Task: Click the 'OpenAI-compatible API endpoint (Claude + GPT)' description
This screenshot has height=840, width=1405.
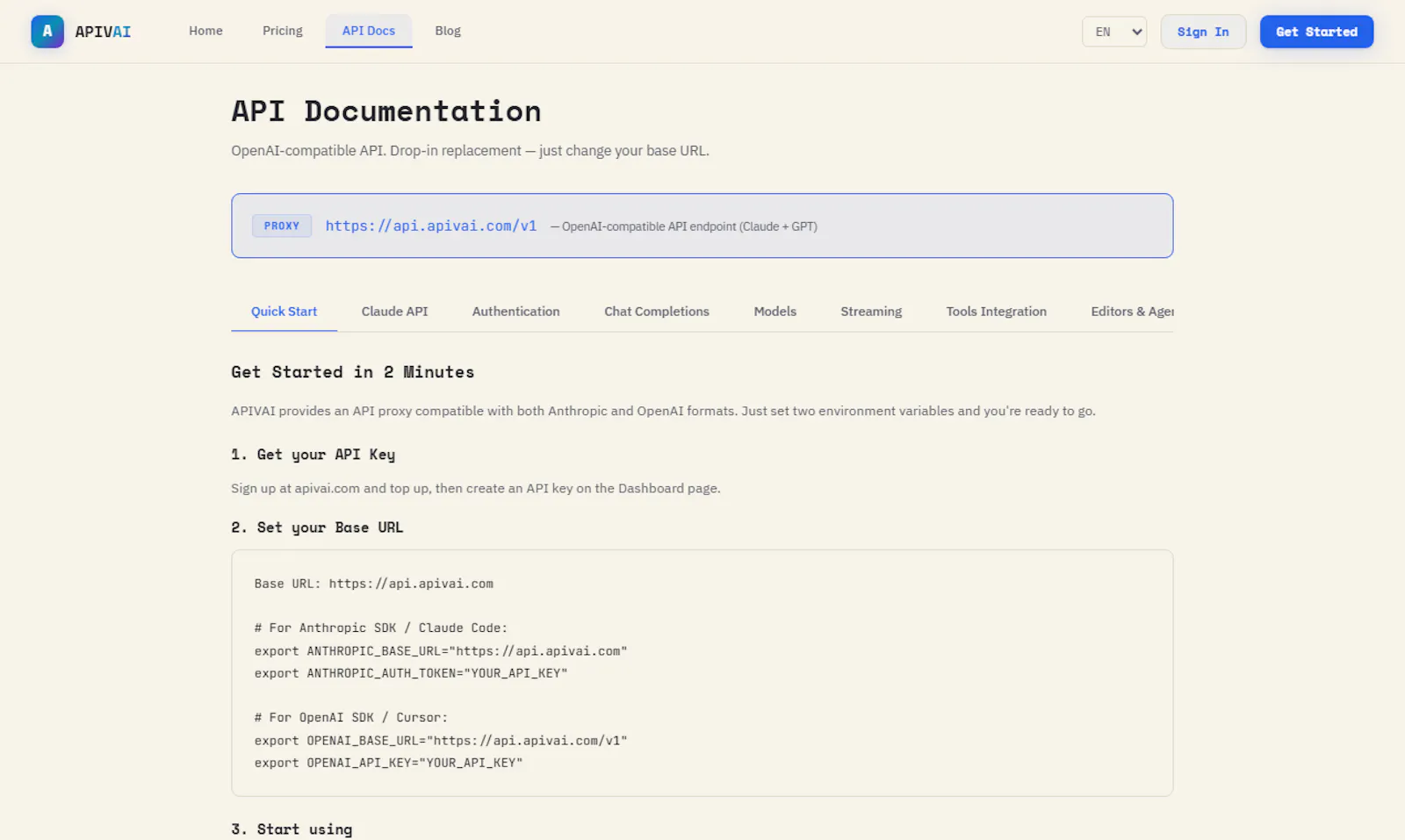Action: coord(684,226)
